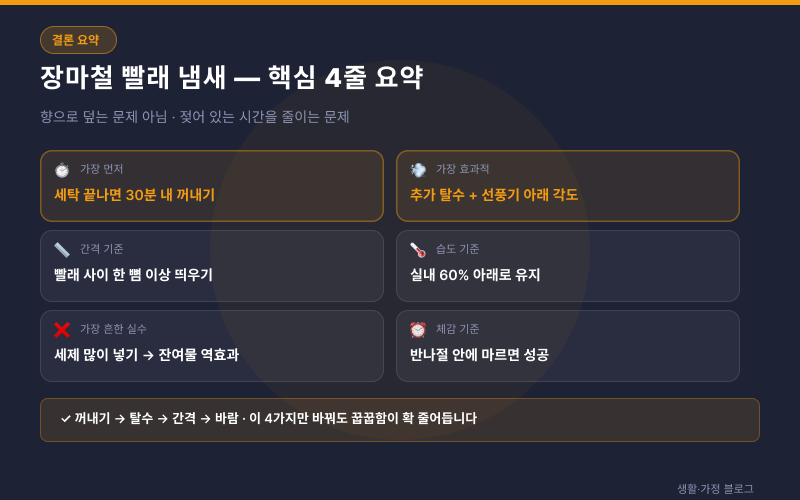Click the 추가 탈수 + 선풍기 아래 각도 text
Viewport: 800px width, 500px height.
pyautogui.click(x=494, y=195)
